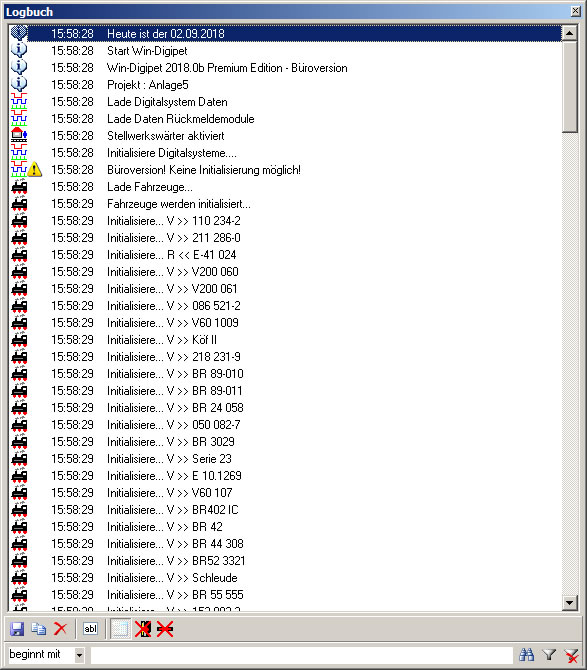Click the warning icon next to Büroversion entry
The width and height of the screenshot is (587, 670).
coord(35,170)
